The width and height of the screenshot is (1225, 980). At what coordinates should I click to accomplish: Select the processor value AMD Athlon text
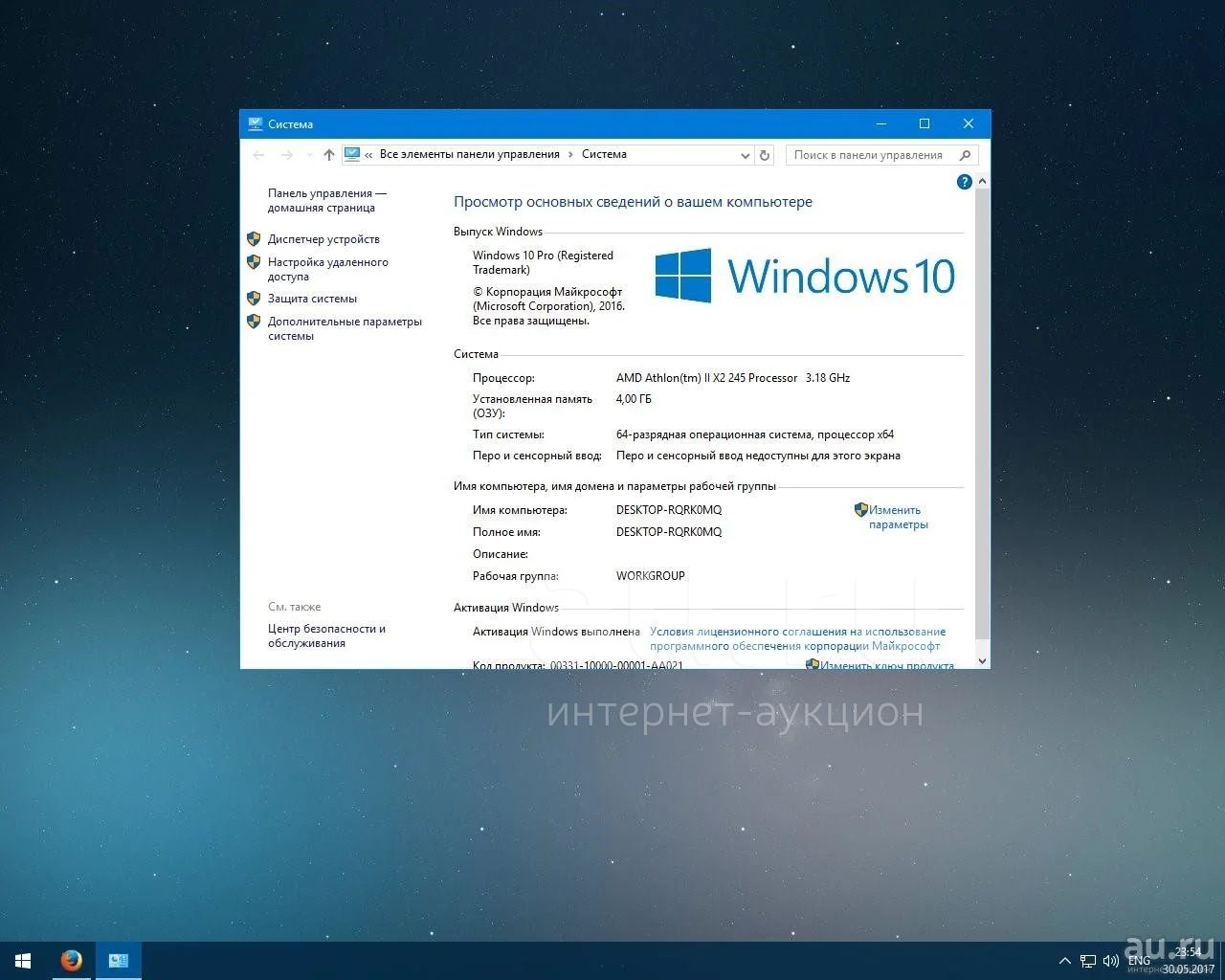click(733, 378)
